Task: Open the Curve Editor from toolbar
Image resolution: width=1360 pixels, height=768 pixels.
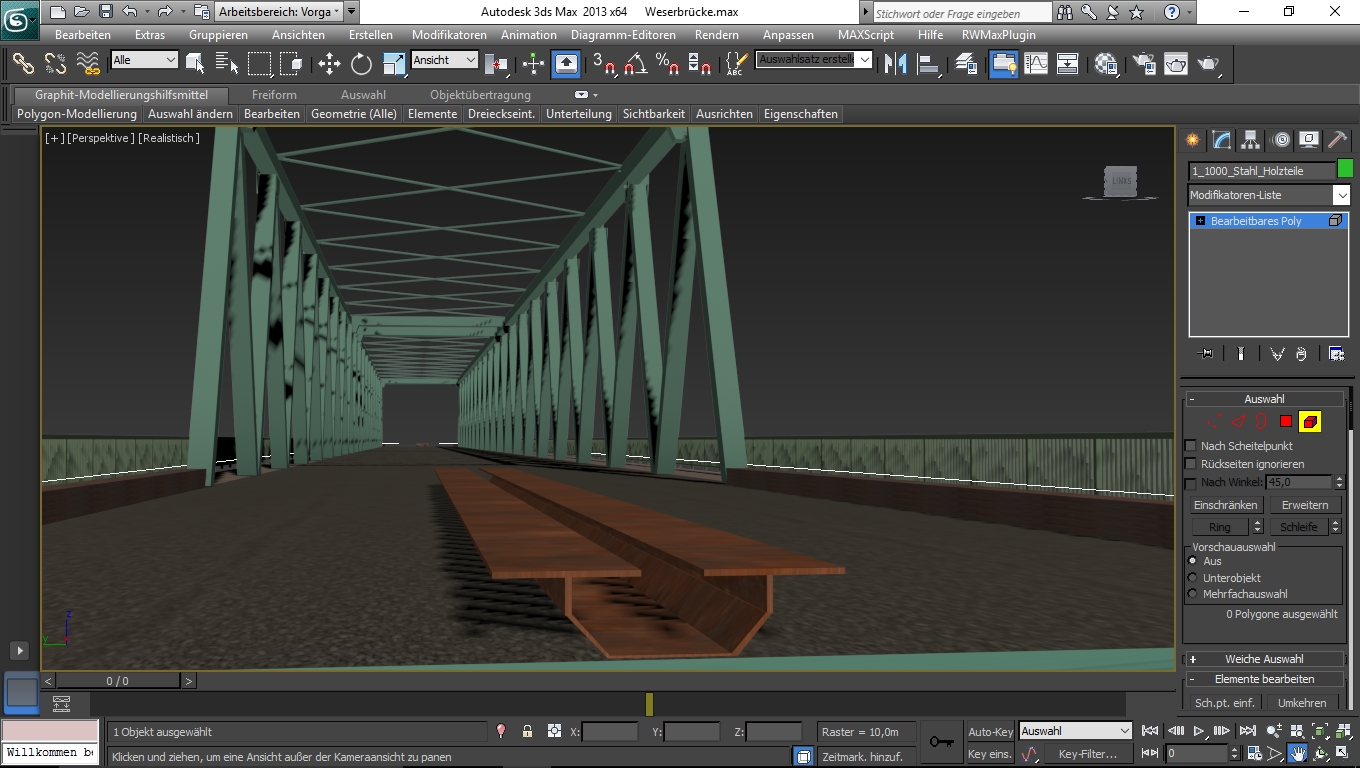Action: tap(1036, 64)
